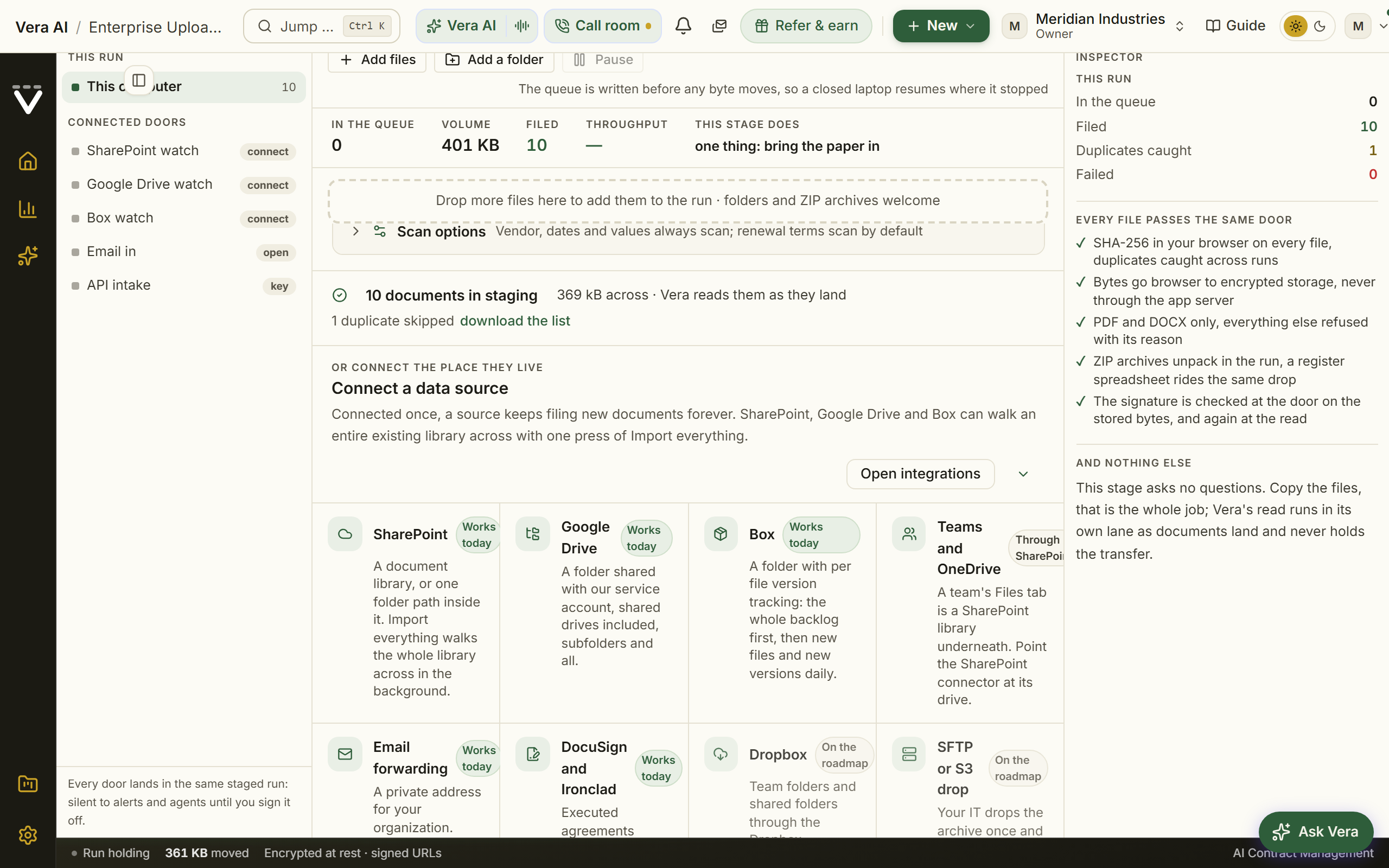
Task: Connect the Google Drive watch
Action: [267, 186]
